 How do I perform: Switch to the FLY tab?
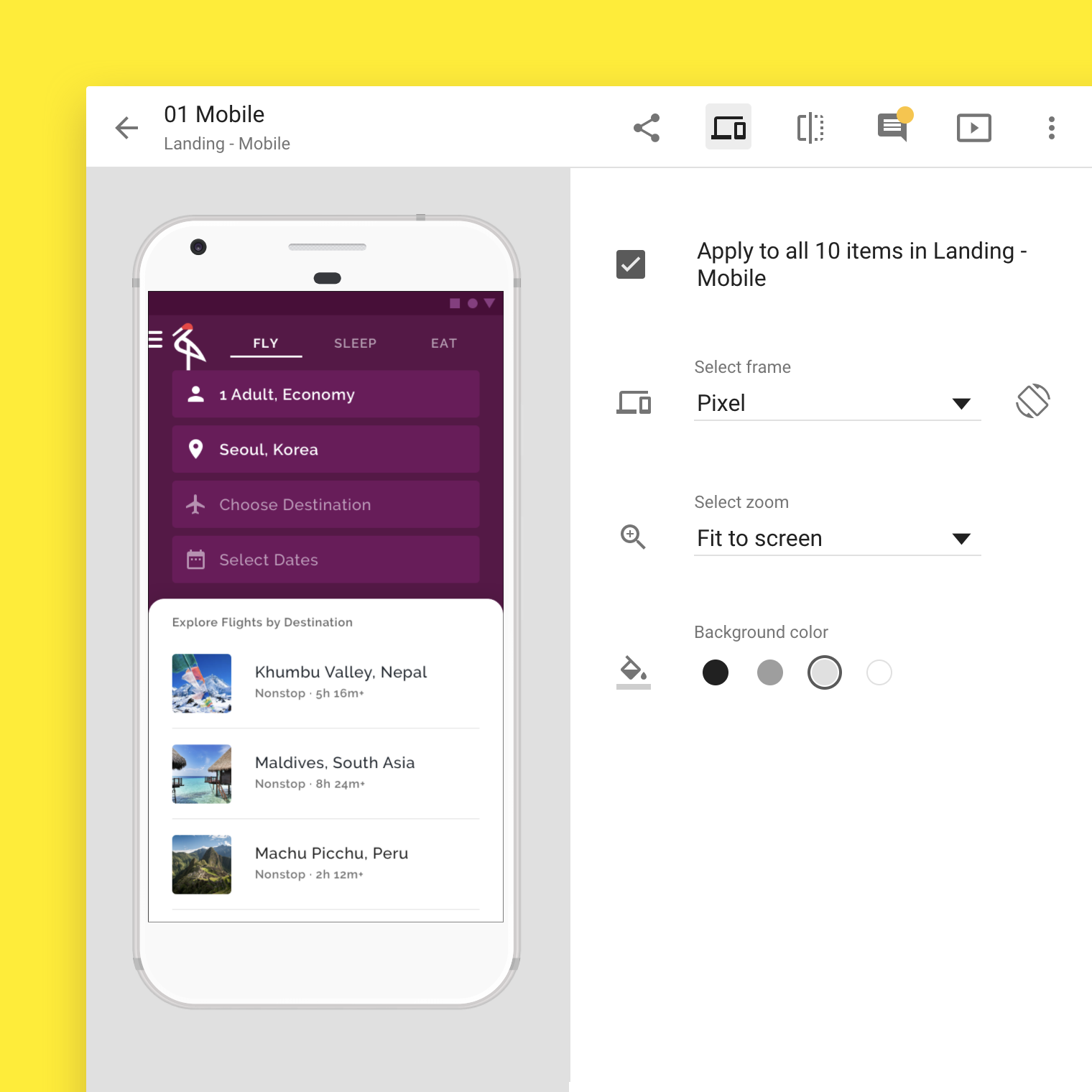coord(266,343)
